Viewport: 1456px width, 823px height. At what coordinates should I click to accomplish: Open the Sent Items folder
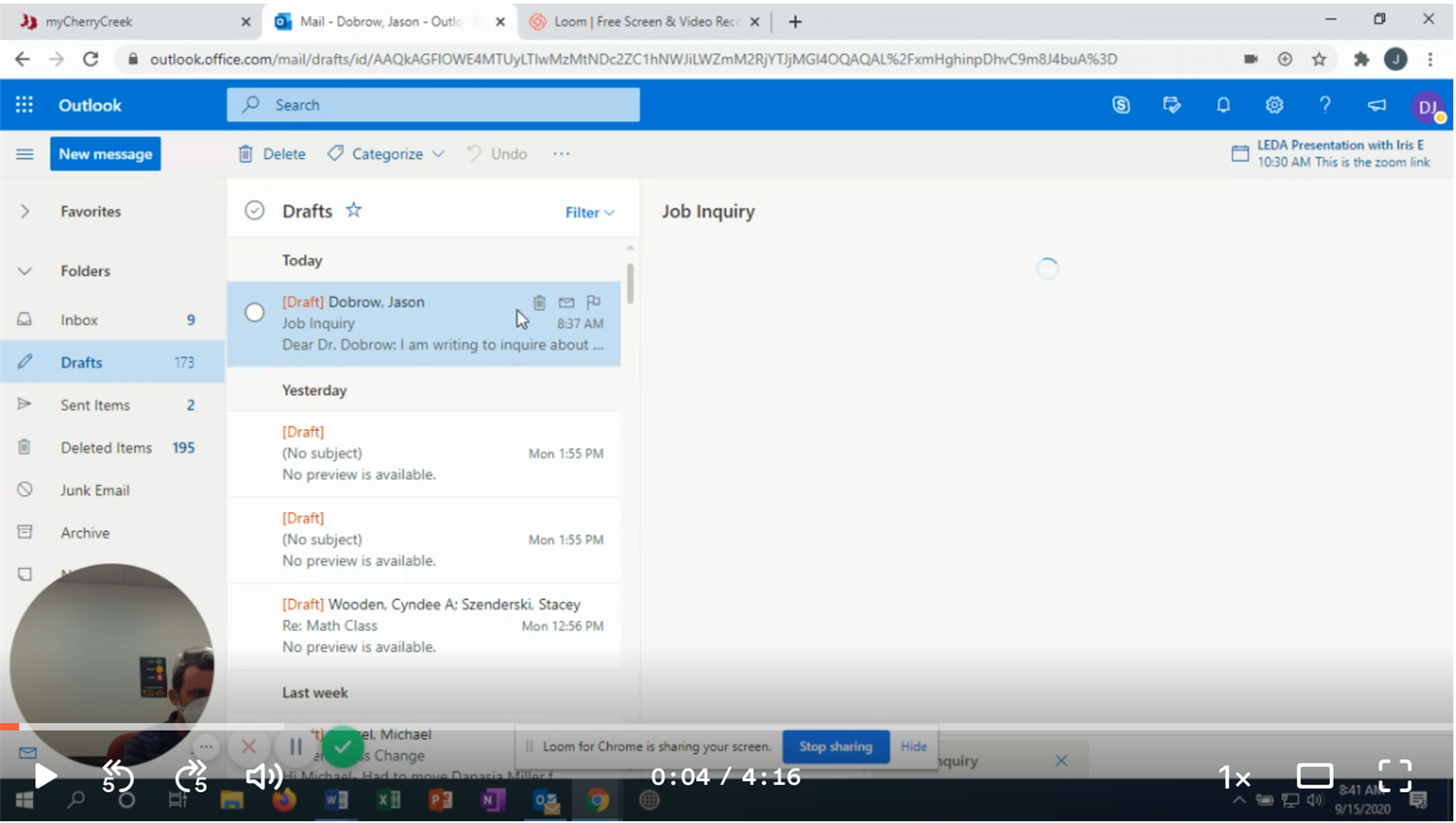(x=113, y=405)
